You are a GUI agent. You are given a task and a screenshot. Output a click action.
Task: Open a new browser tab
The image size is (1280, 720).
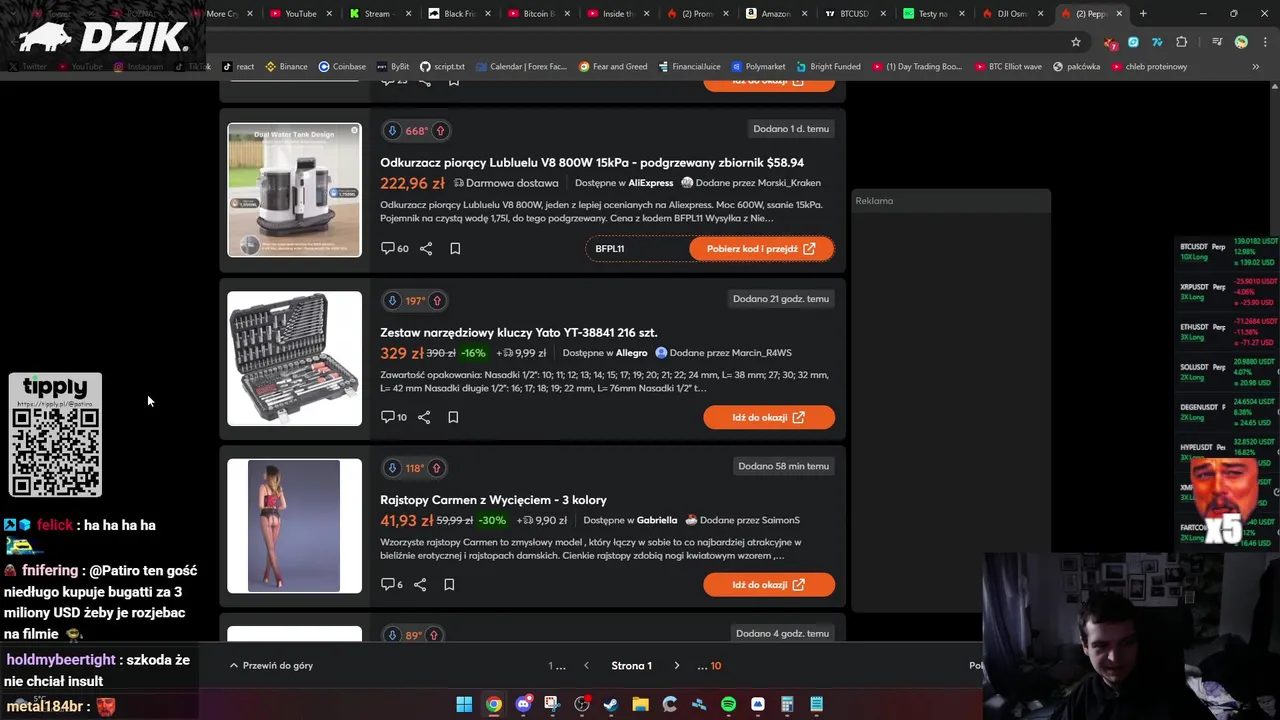[x=1143, y=14]
